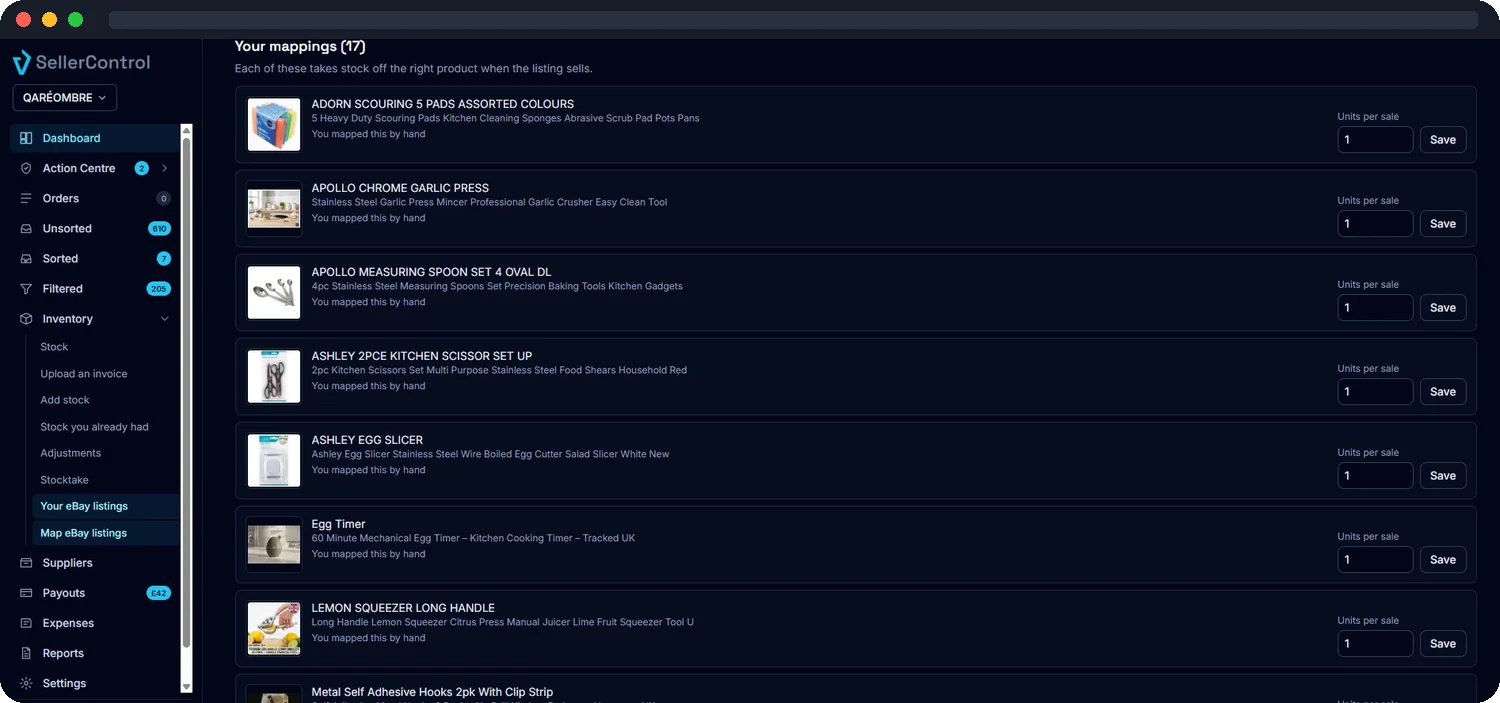The width and height of the screenshot is (1500, 703).
Task: Click the Action Centre shield icon
Action: [26, 168]
